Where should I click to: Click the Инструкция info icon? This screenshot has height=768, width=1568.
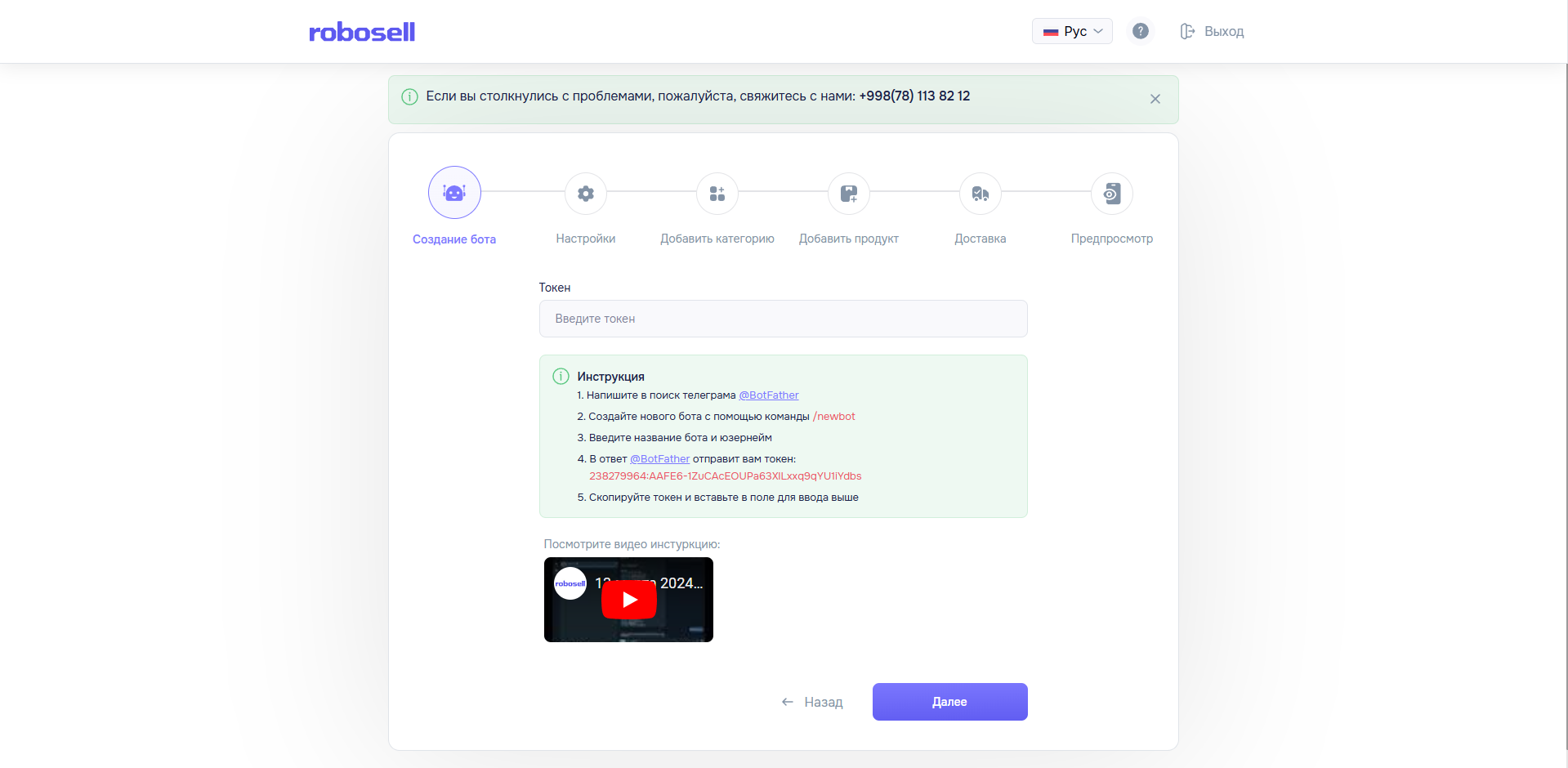pos(561,376)
